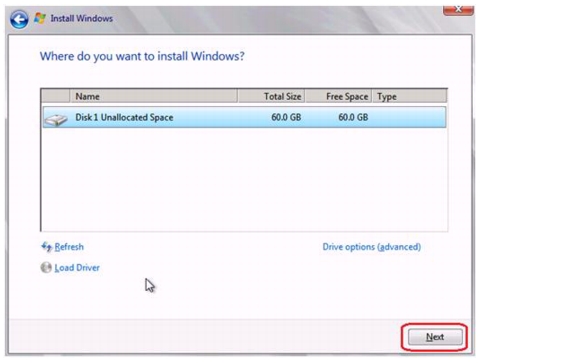576x363 pixels.
Task: Open Drive options (advanced)
Action: (x=372, y=247)
